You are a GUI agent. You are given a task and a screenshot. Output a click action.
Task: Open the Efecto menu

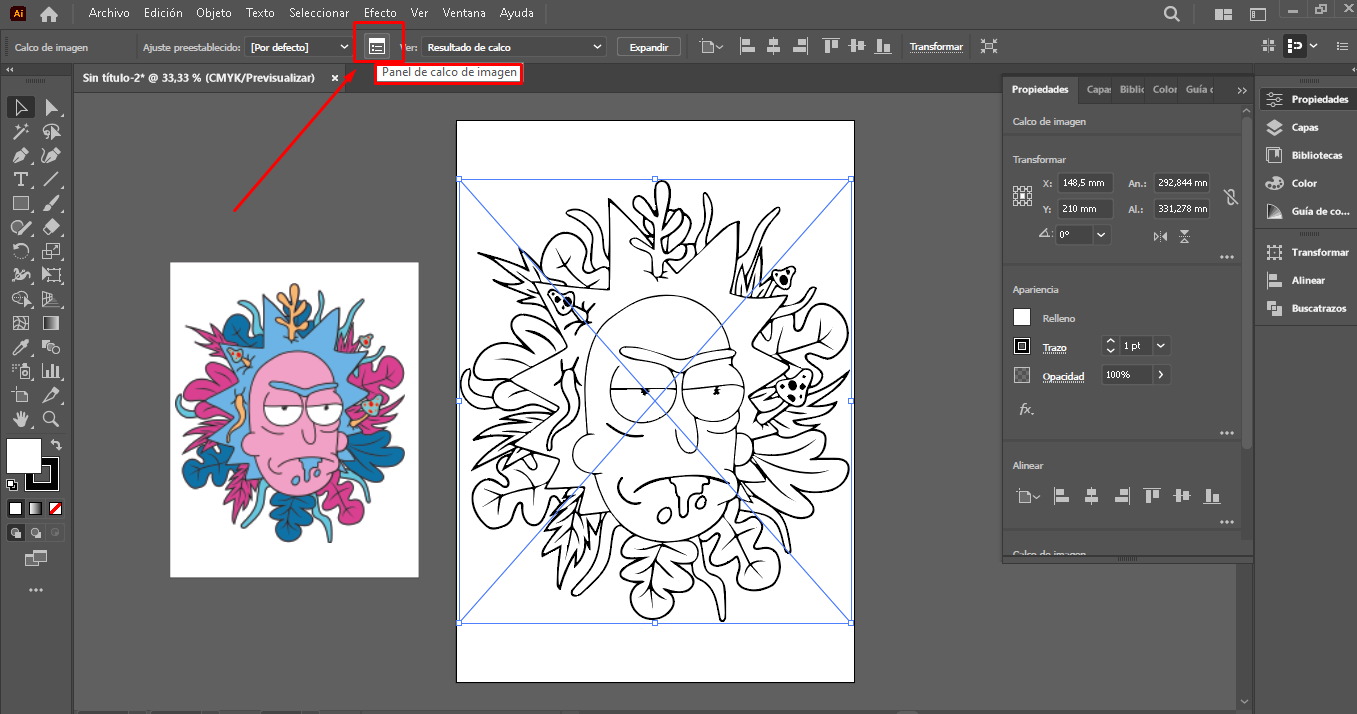click(380, 13)
